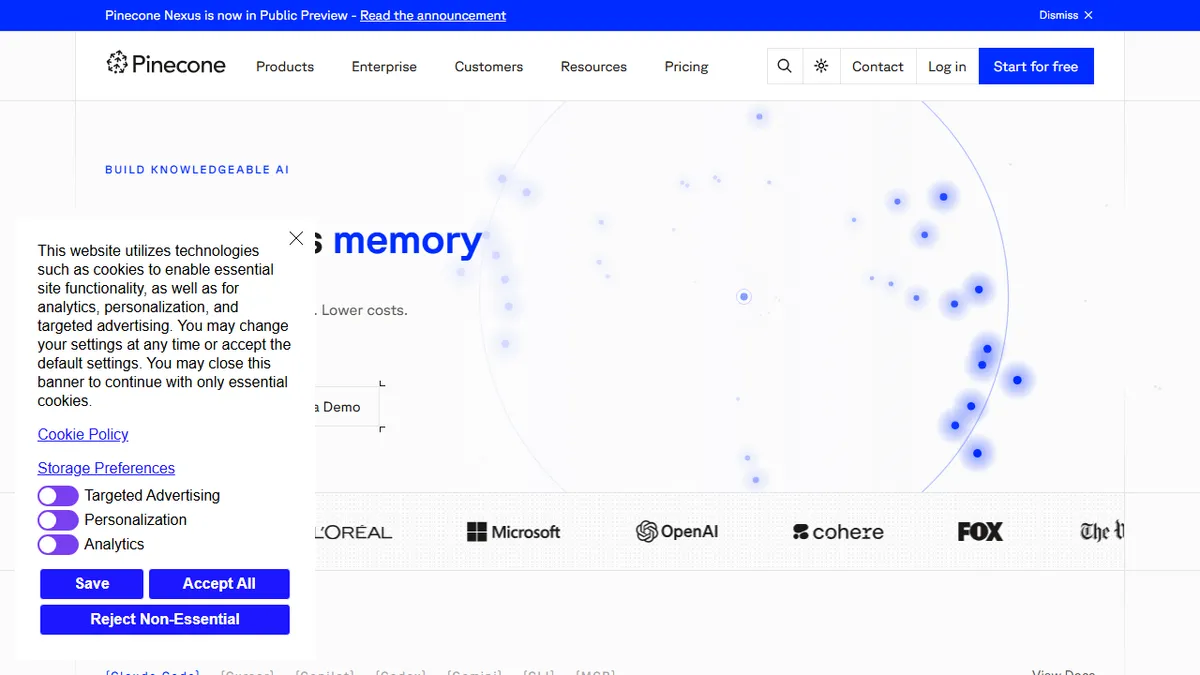
Task: Click the Demo button in the hero
Action: (346, 407)
